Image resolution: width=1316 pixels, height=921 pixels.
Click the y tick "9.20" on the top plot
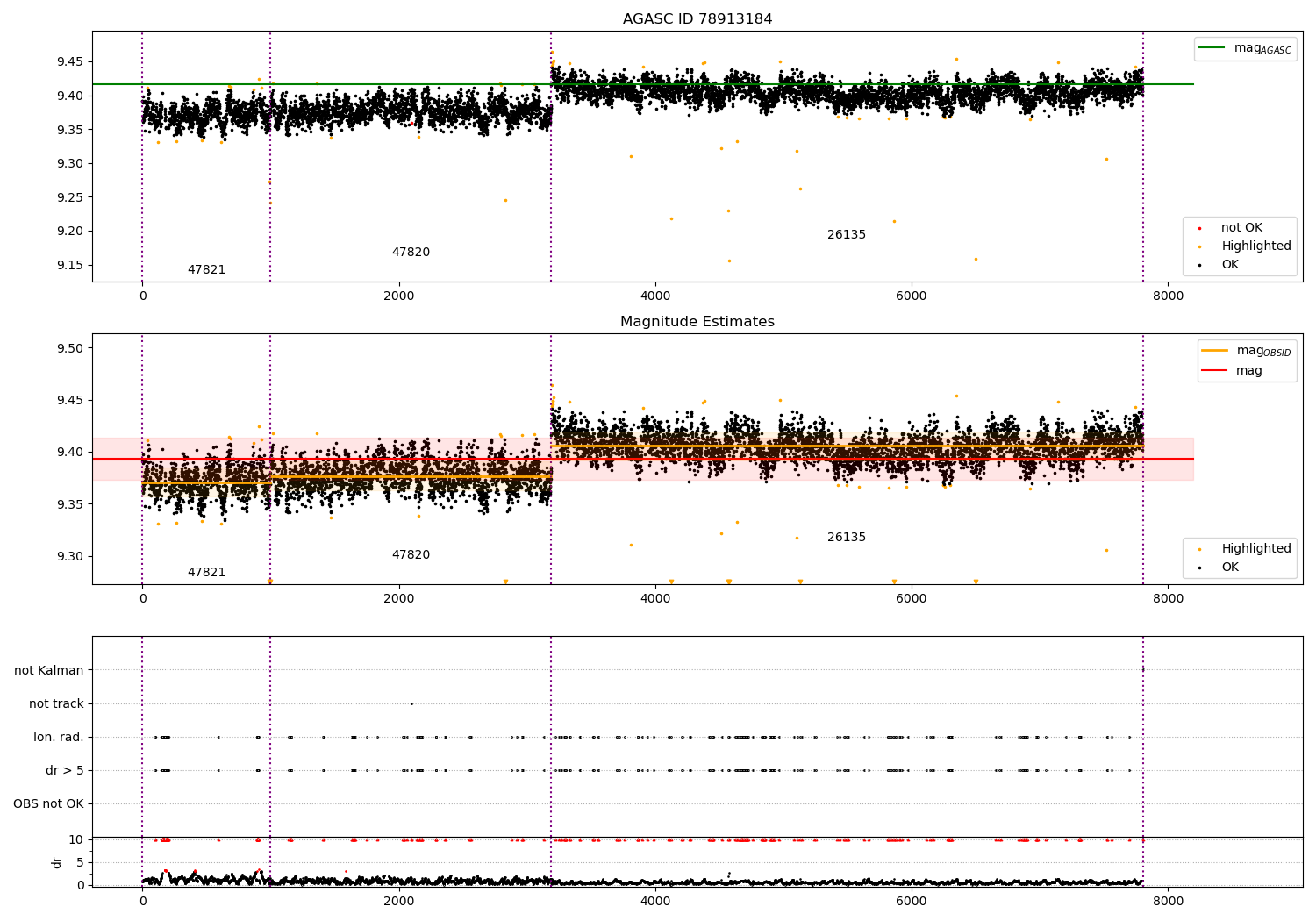(x=70, y=232)
